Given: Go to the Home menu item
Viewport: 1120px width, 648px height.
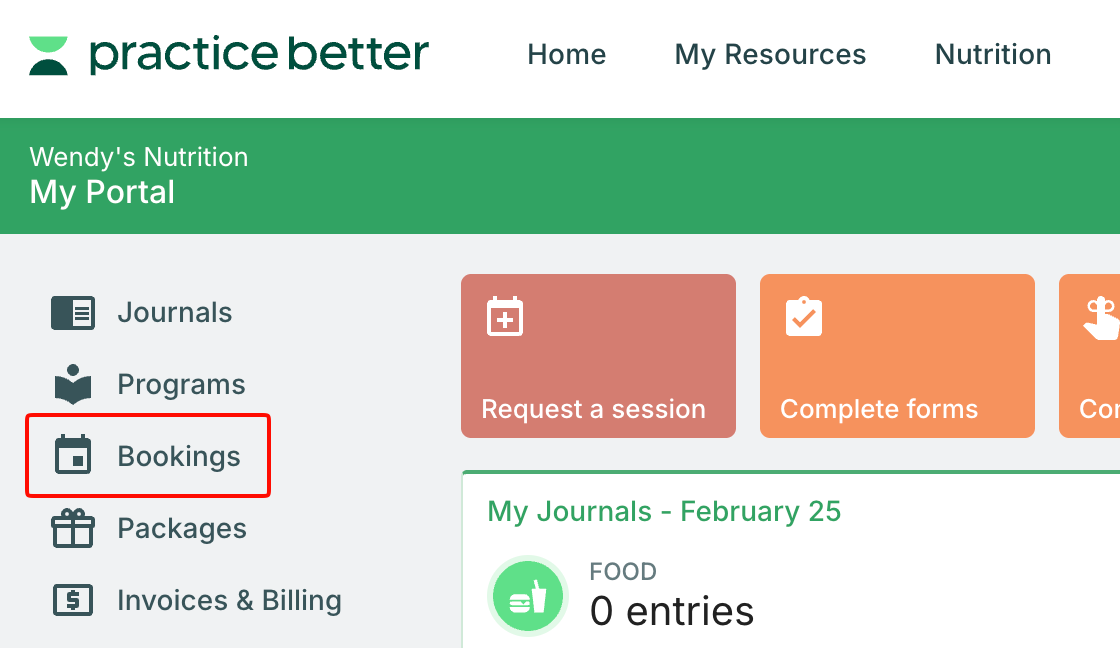Looking at the screenshot, I should click(x=567, y=54).
